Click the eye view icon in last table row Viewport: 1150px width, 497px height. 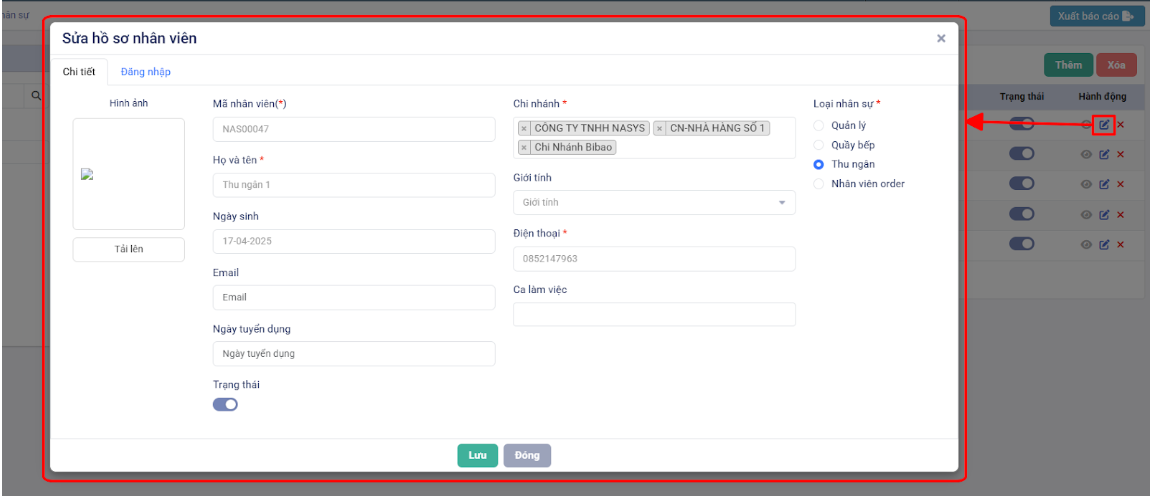pos(1086,245)
